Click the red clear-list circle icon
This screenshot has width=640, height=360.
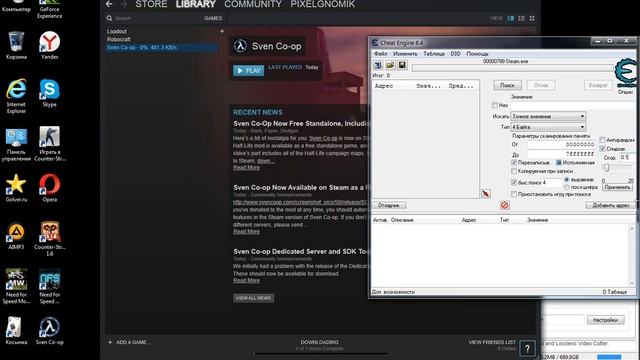[504, 205]
